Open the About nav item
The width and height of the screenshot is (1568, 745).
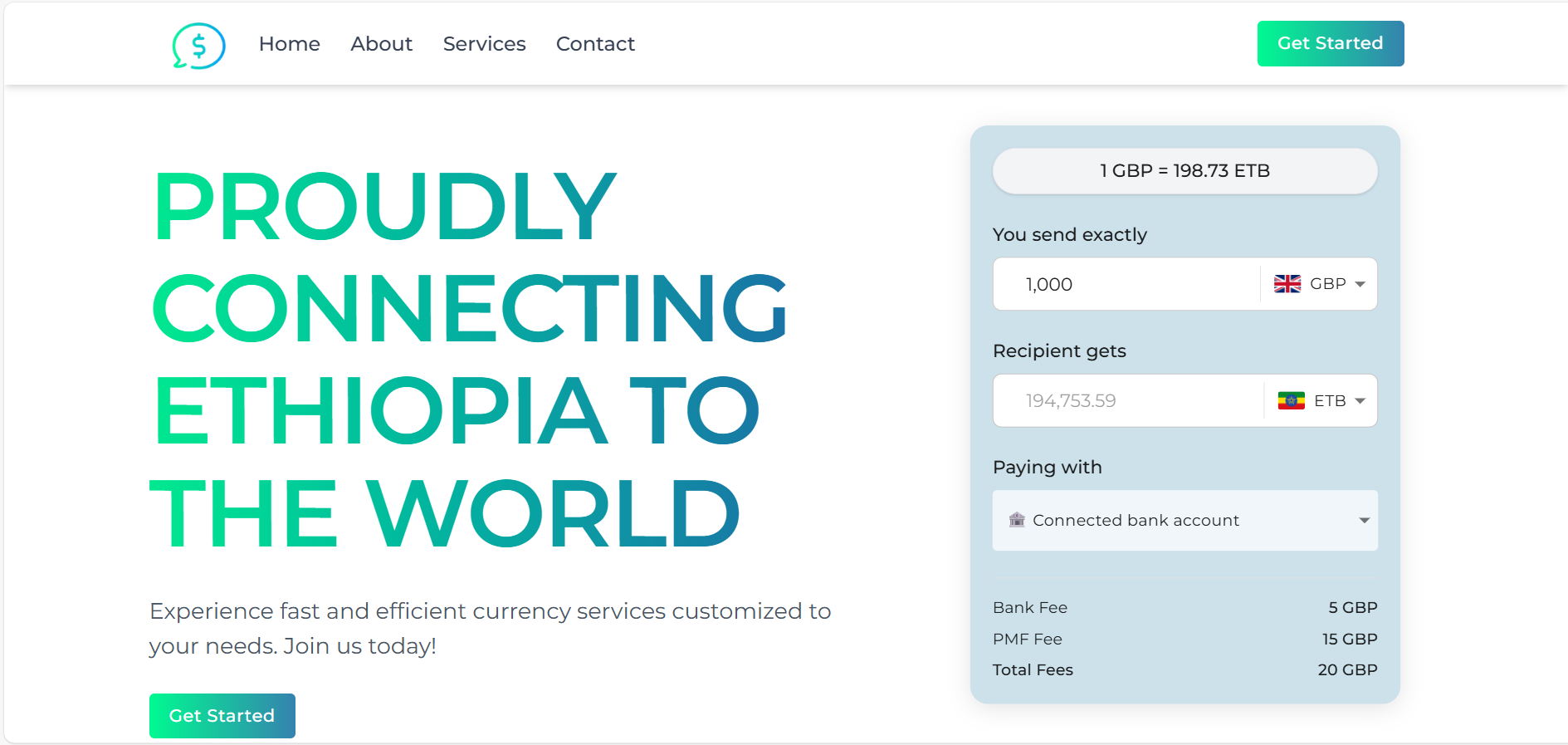pyautogui.click(x=381, y=44)
